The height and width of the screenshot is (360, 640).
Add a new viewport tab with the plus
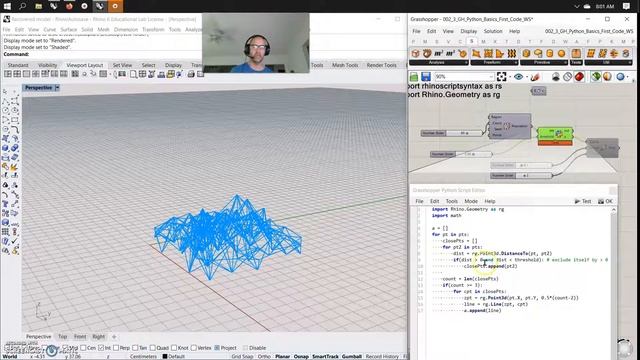[x=114, y=337]
